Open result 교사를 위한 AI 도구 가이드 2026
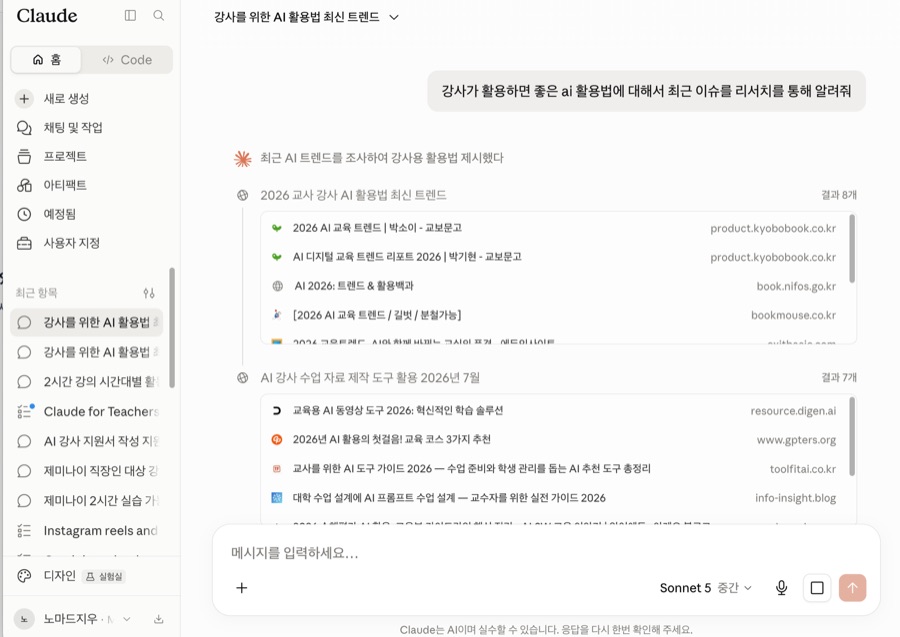 coord(553,468)
